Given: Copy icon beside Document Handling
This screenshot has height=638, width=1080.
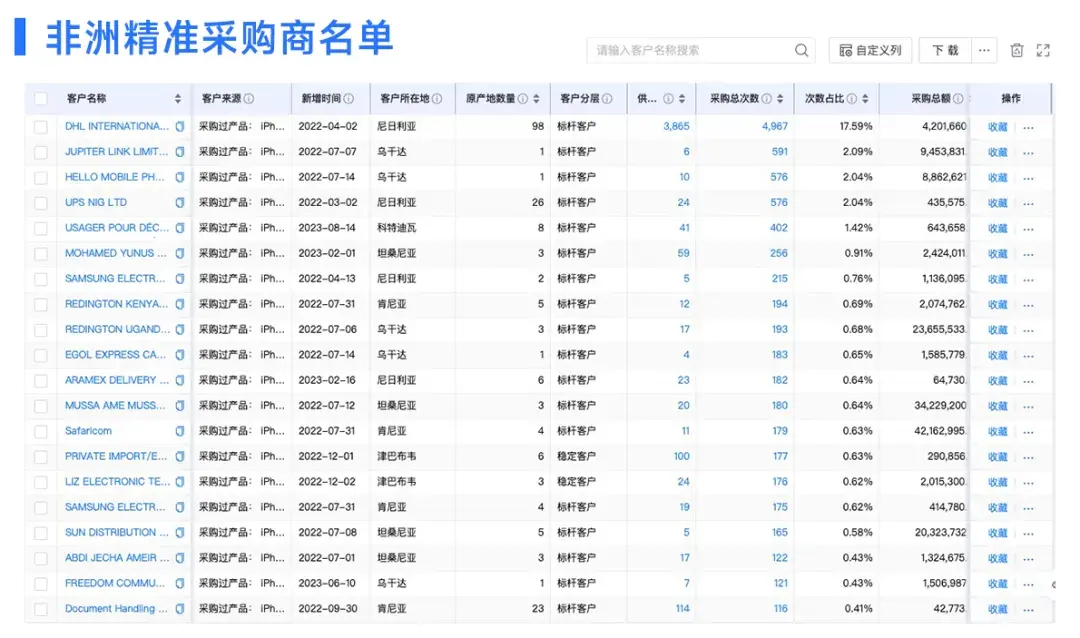Looking at the screenshot, I should [x=180, y=609].
